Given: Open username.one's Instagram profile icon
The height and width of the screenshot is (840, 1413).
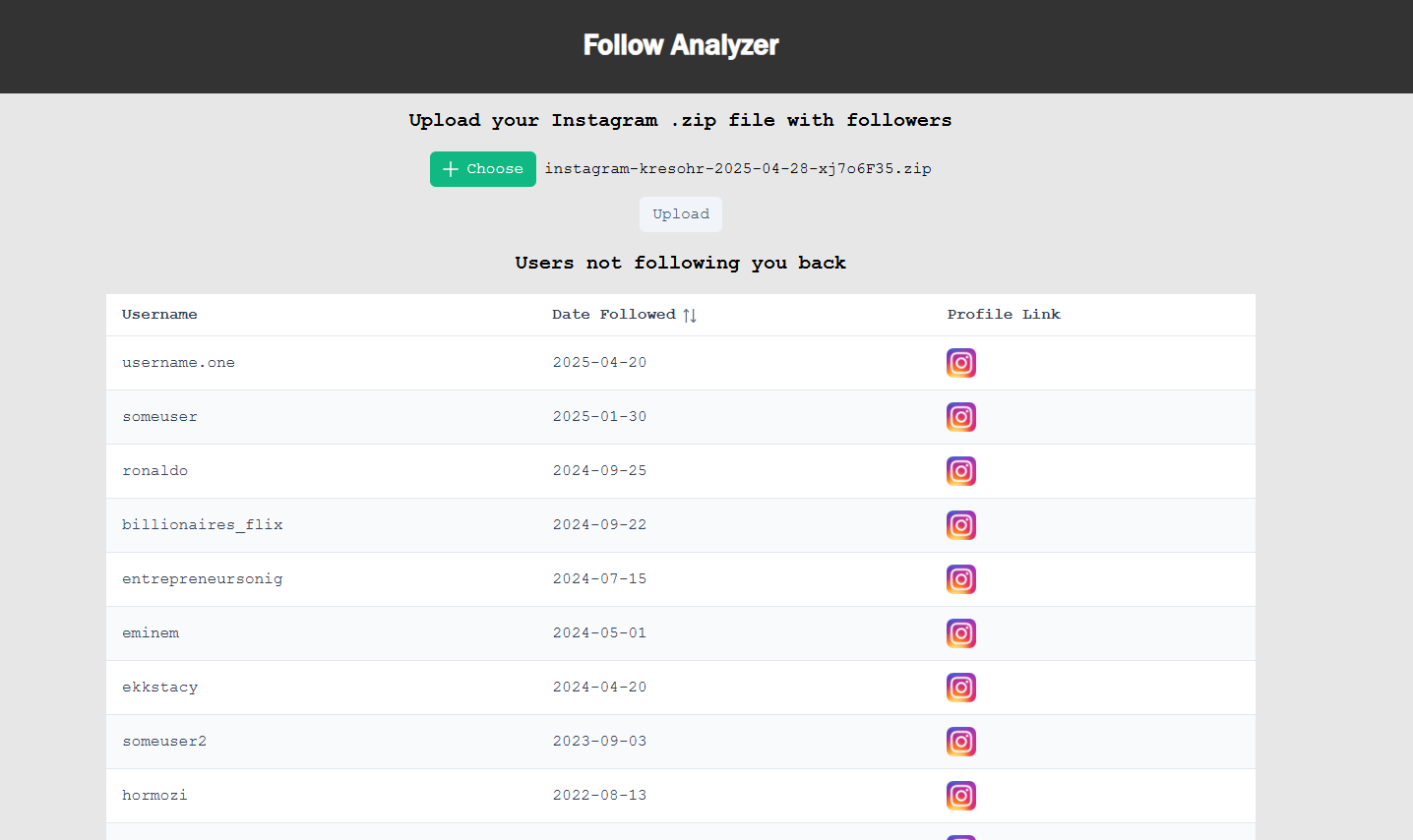Looking at the screenshot, I should pyautogui.click(x=961, y=362).
